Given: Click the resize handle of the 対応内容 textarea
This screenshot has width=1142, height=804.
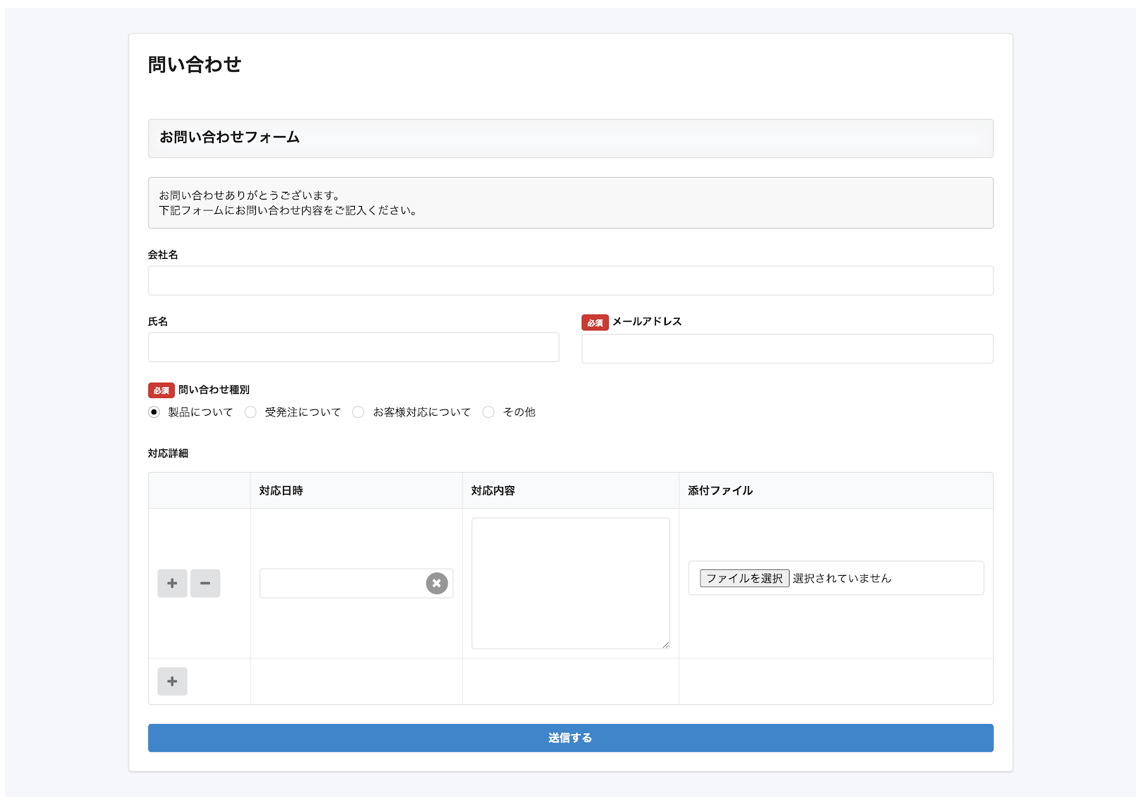Looking at the screenshot, I should coord(665,644).
